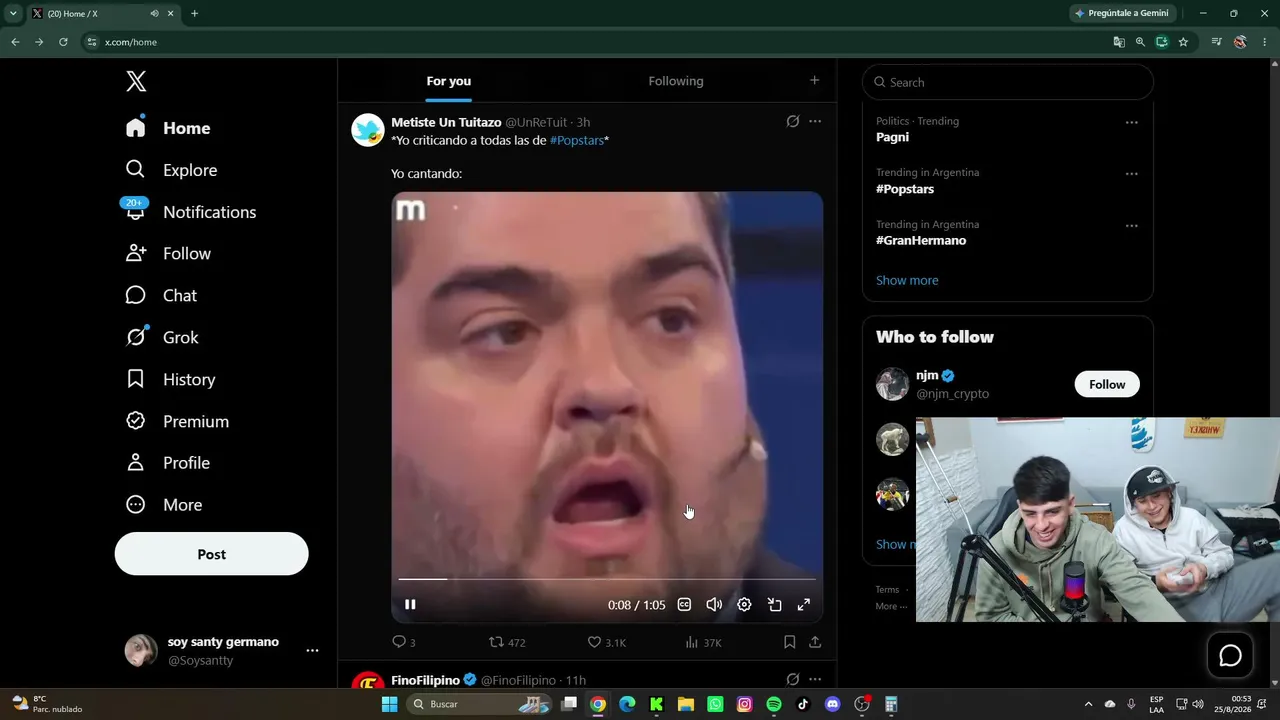Open more options for Pagni trend
The width and height of the screenshot is (1280, 720).
pos(1131,122)
